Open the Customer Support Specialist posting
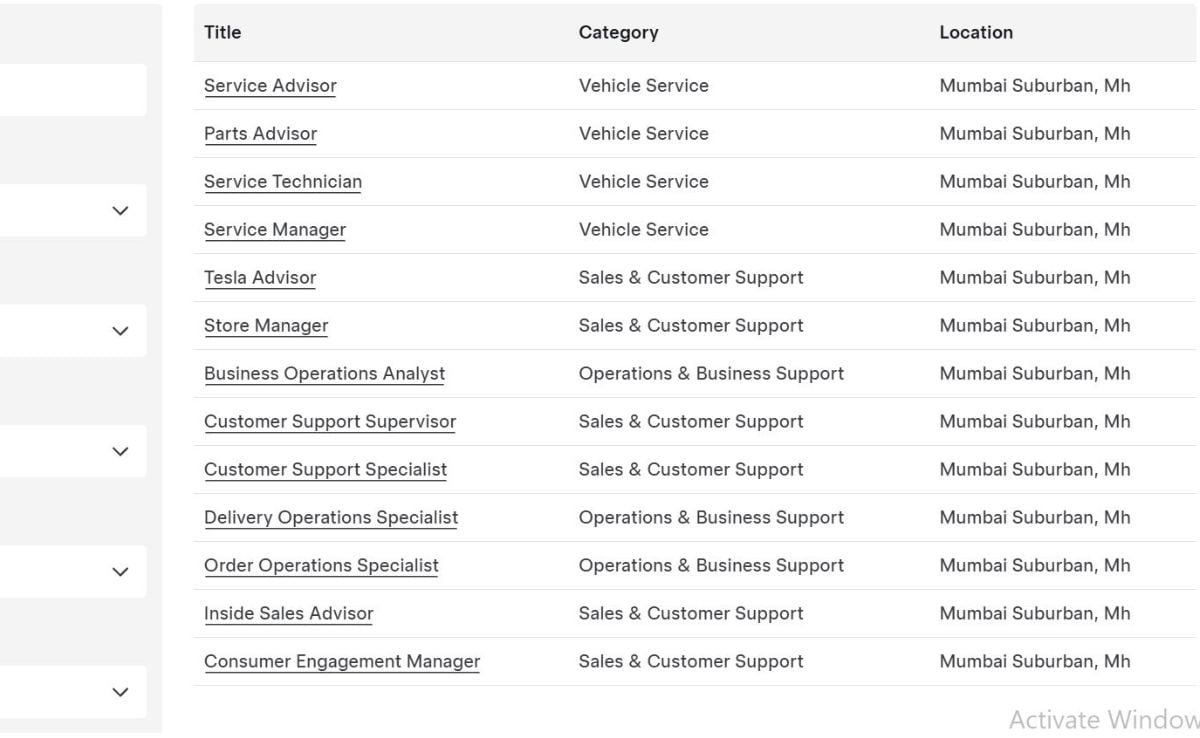Image resolution: width=1200 pixels, height=738 pixels. tap(326, 470)
